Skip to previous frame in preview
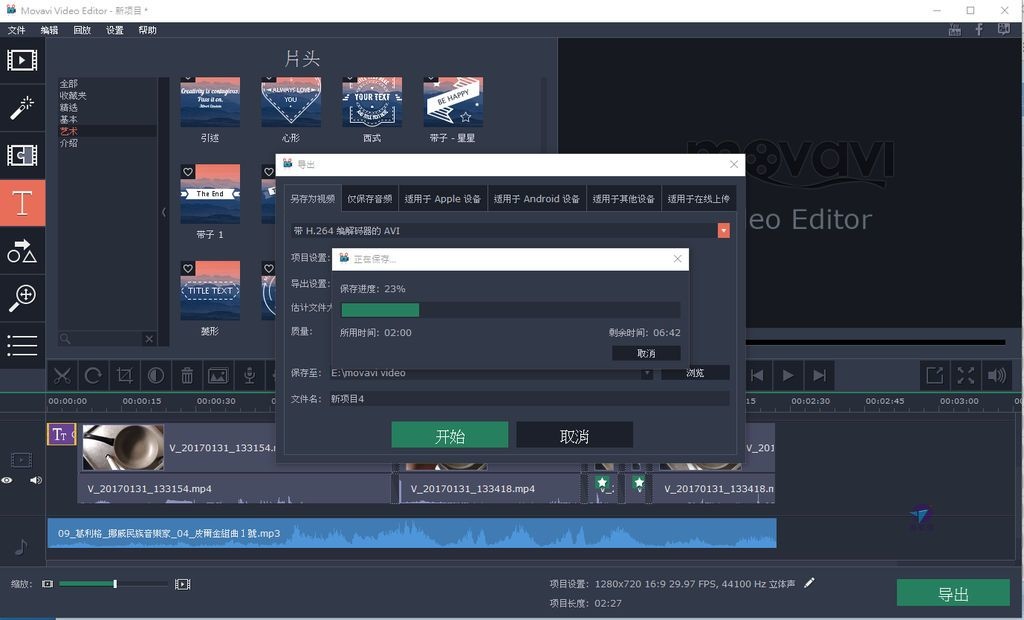This screenshot has height=620, width=1024. click(757, 375)
